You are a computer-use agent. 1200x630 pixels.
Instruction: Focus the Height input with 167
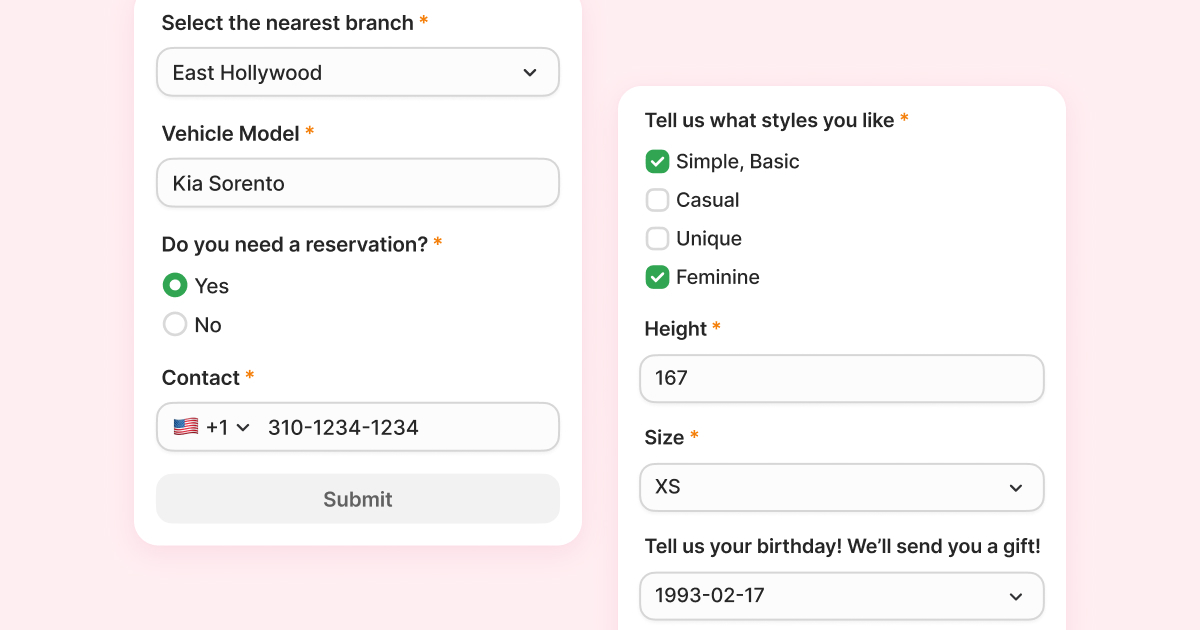[841, 379]
